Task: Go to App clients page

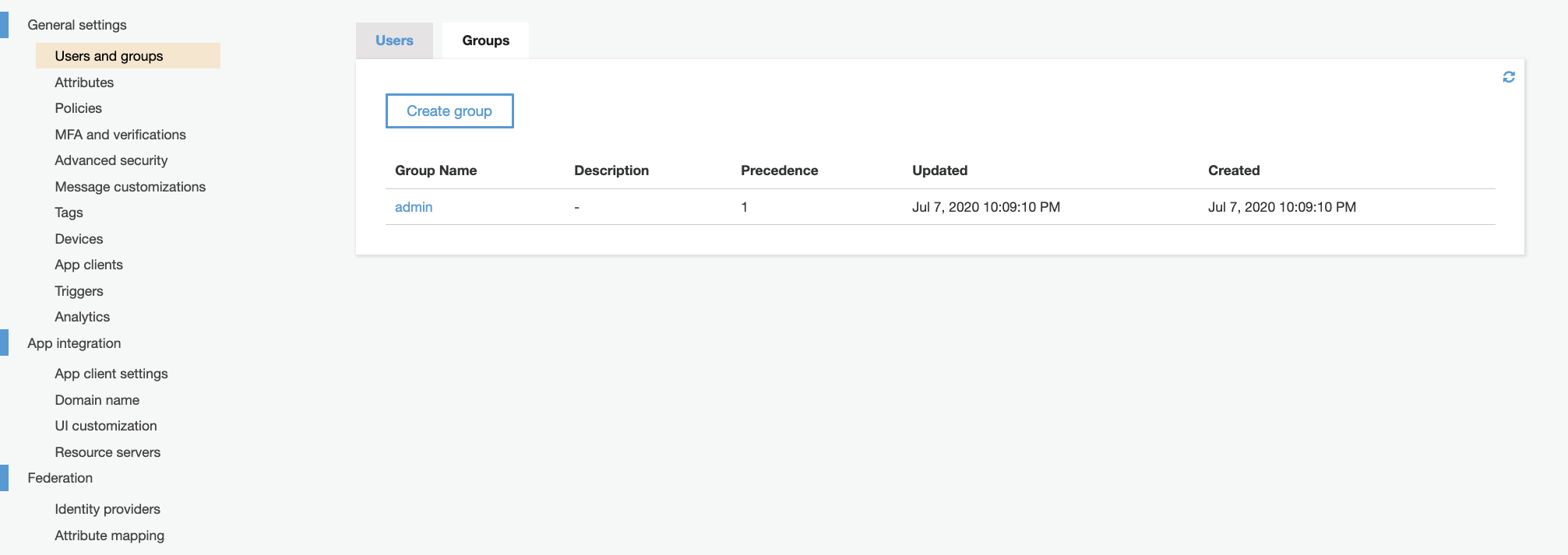Action: click(89, 265)
